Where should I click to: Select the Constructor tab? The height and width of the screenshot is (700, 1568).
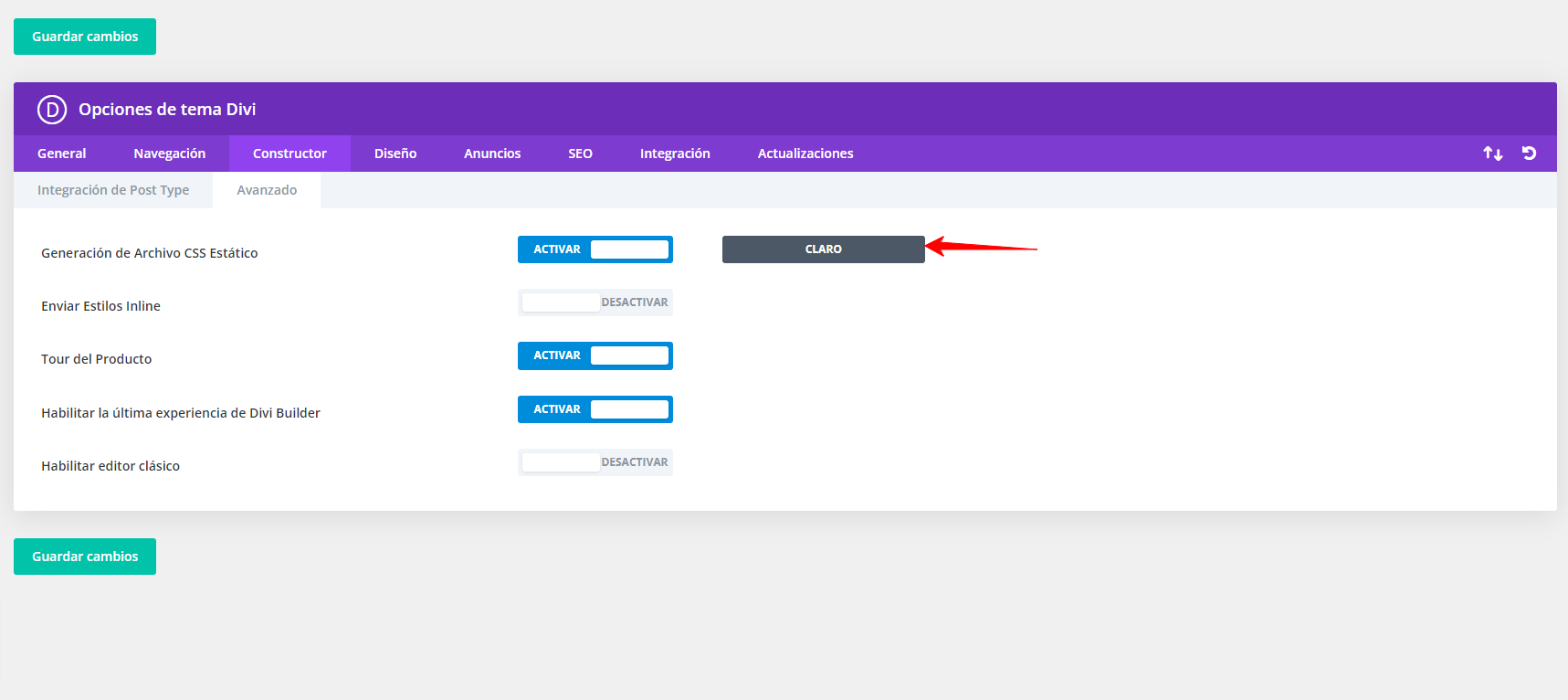tap(289, 154)
